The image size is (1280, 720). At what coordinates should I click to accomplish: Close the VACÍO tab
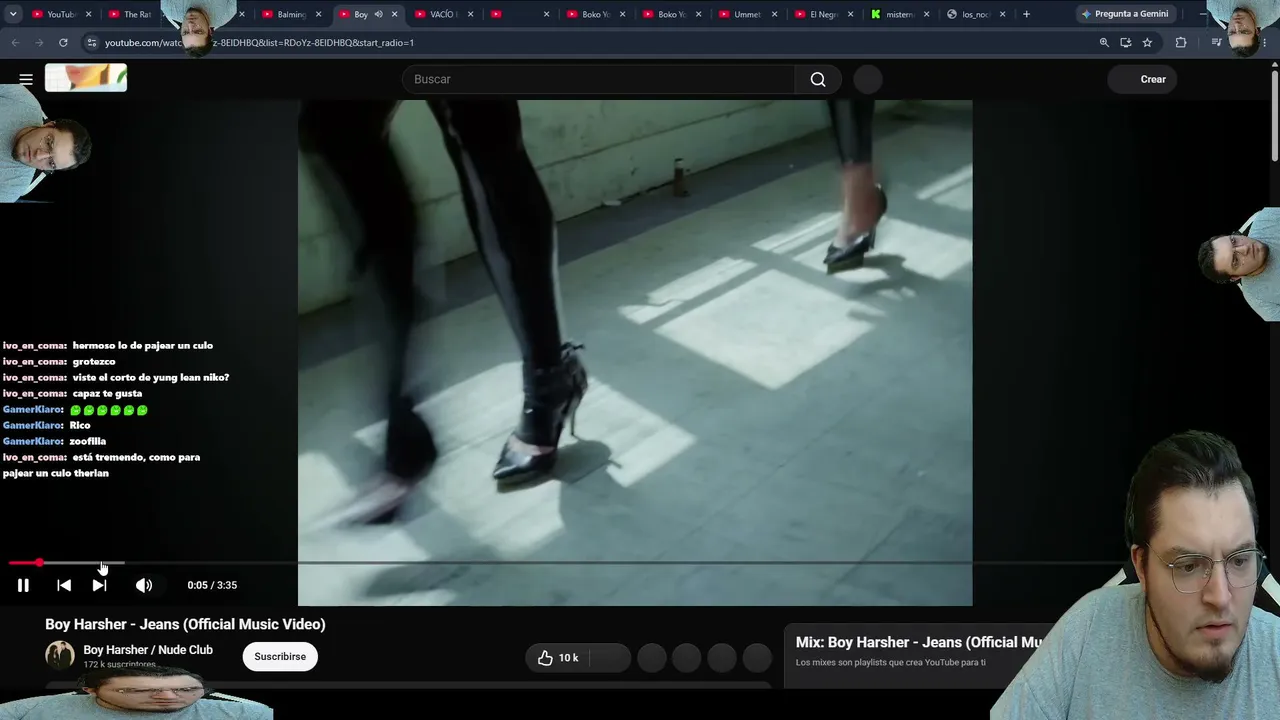(470, 14)
